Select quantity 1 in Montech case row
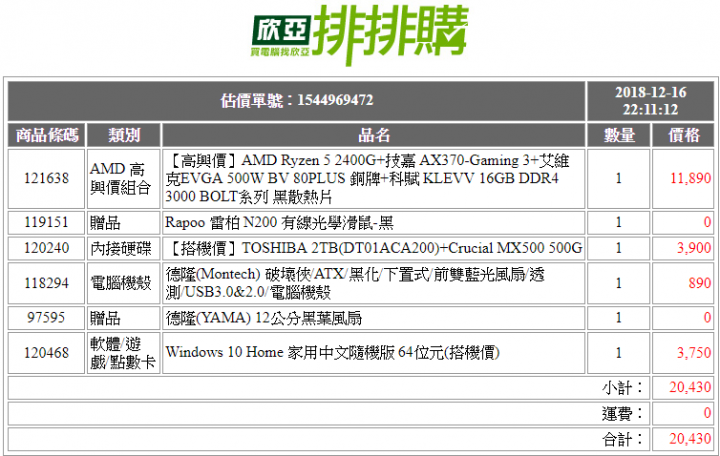 tap(619, 283)
